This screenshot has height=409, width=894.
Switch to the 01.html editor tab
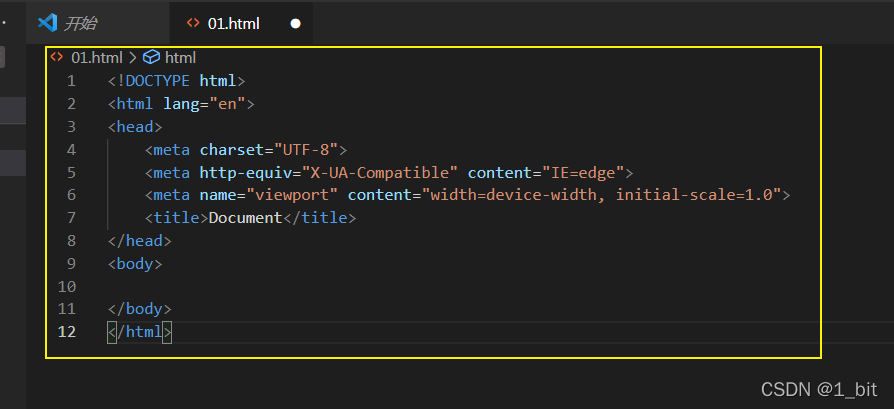[241, 23]
